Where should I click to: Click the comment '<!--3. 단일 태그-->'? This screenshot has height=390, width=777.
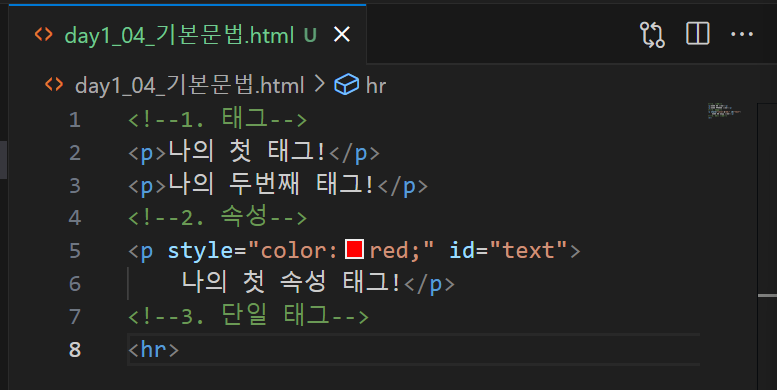pos(248,316)
